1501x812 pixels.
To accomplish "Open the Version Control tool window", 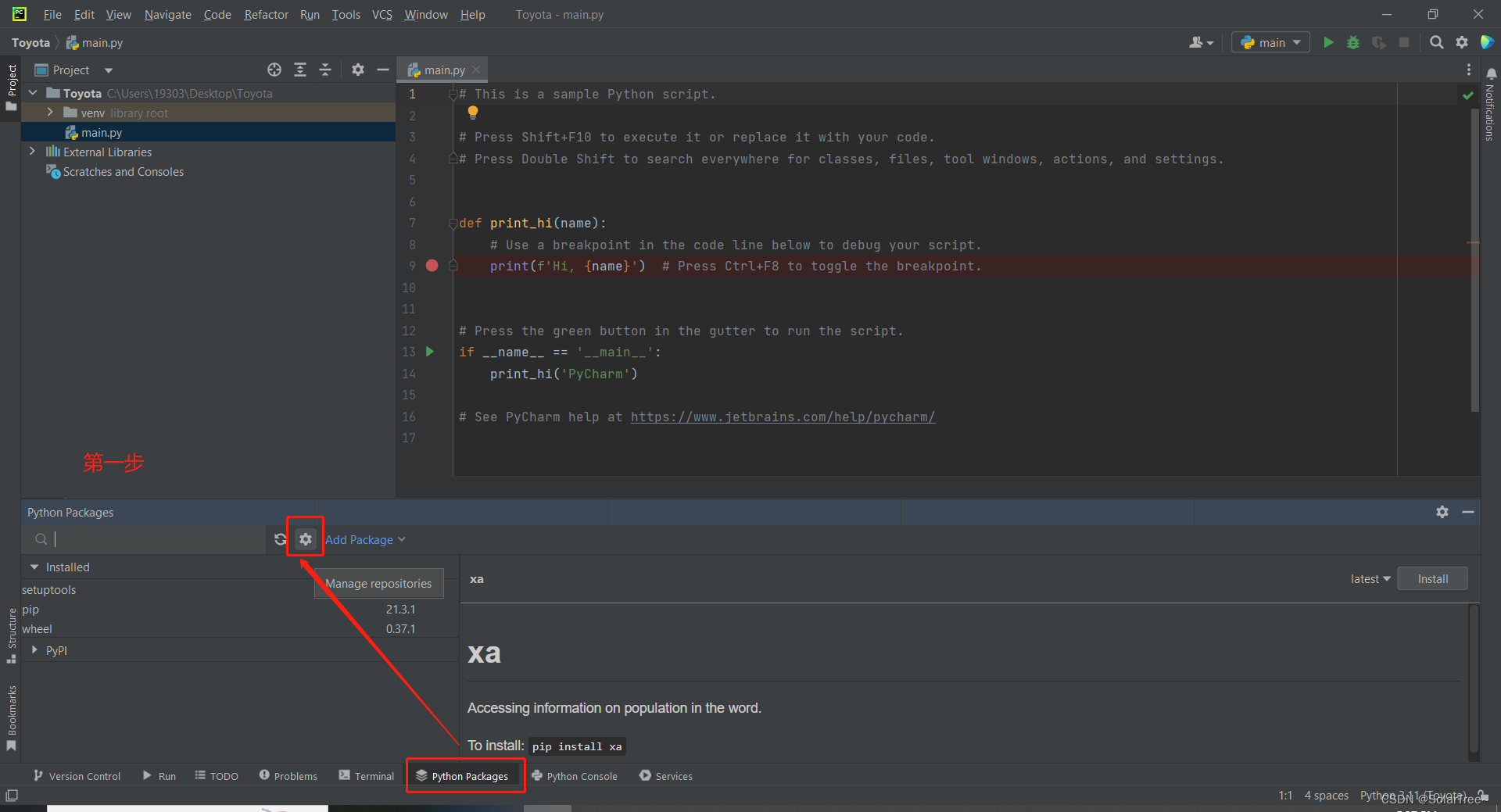I will 77,775.
